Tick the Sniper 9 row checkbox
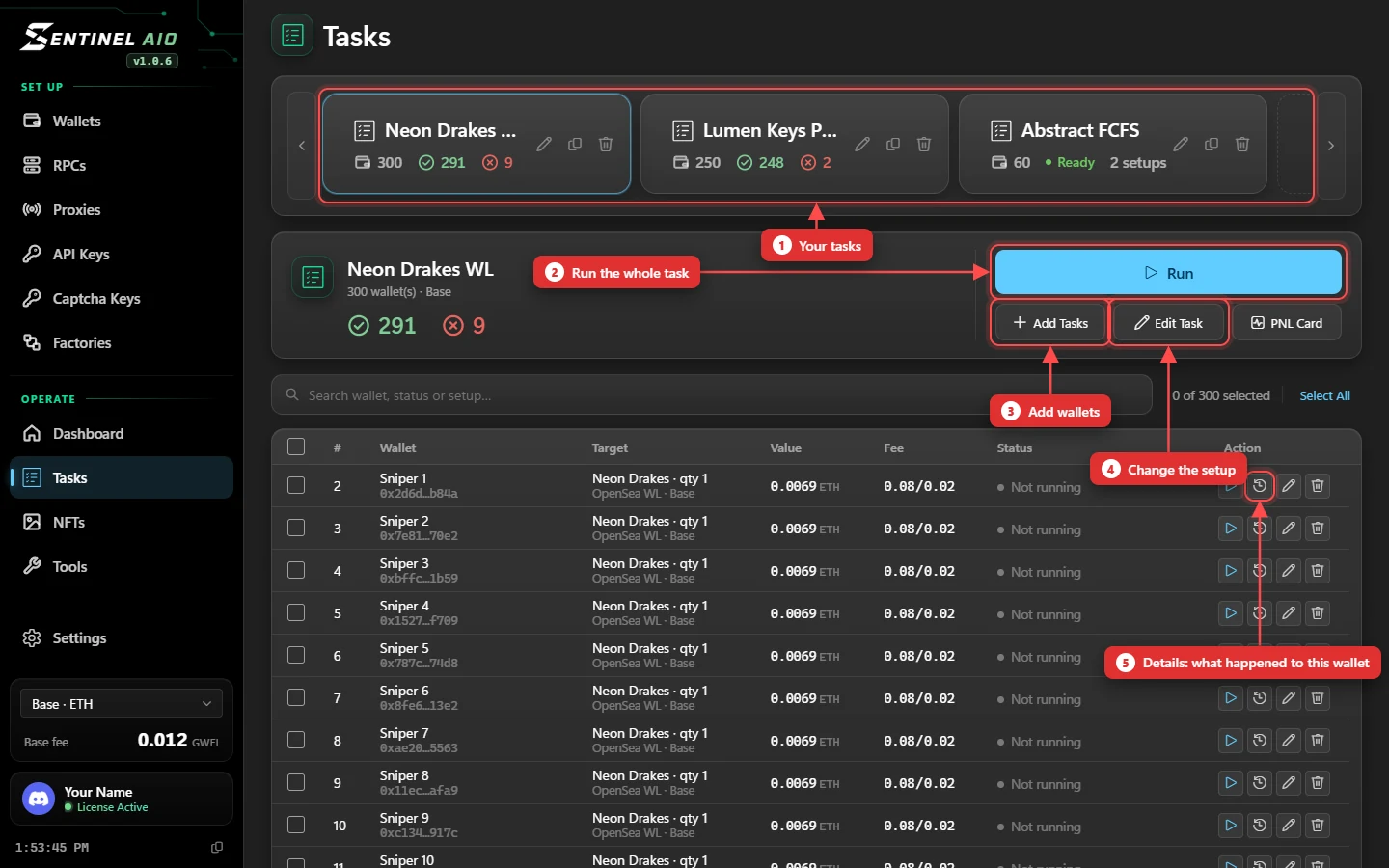This screenshot has height=868, width=1389. point(296,825)
